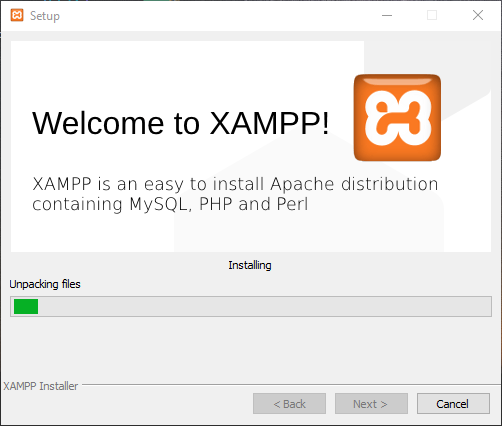Cancel the XAMPP installation
502x426 pixels.
tap(453, 404)
